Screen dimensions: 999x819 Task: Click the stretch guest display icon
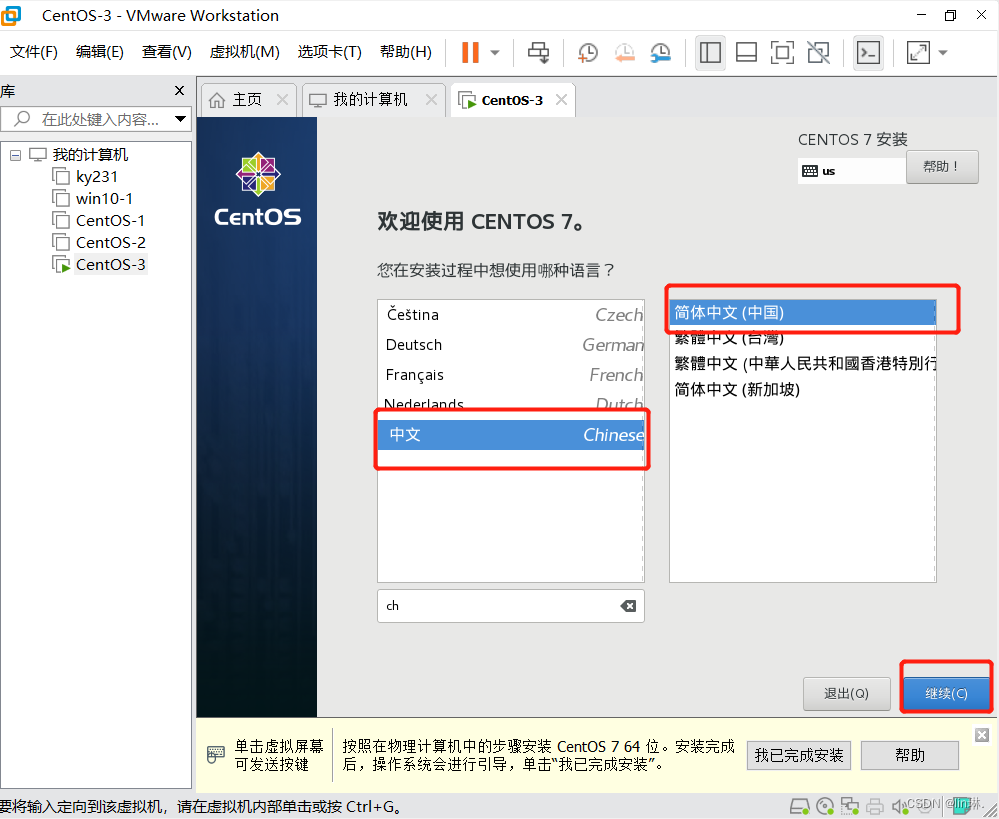(917, 52)
